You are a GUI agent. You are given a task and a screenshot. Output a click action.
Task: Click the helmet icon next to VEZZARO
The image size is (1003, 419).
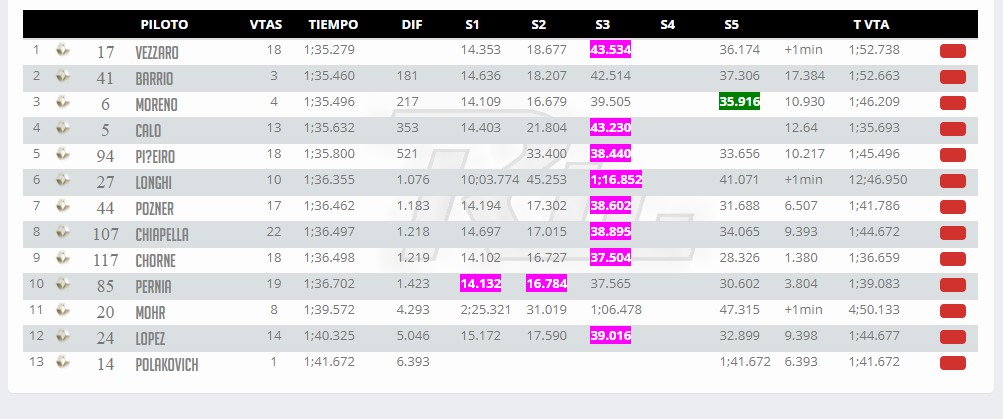63,50
